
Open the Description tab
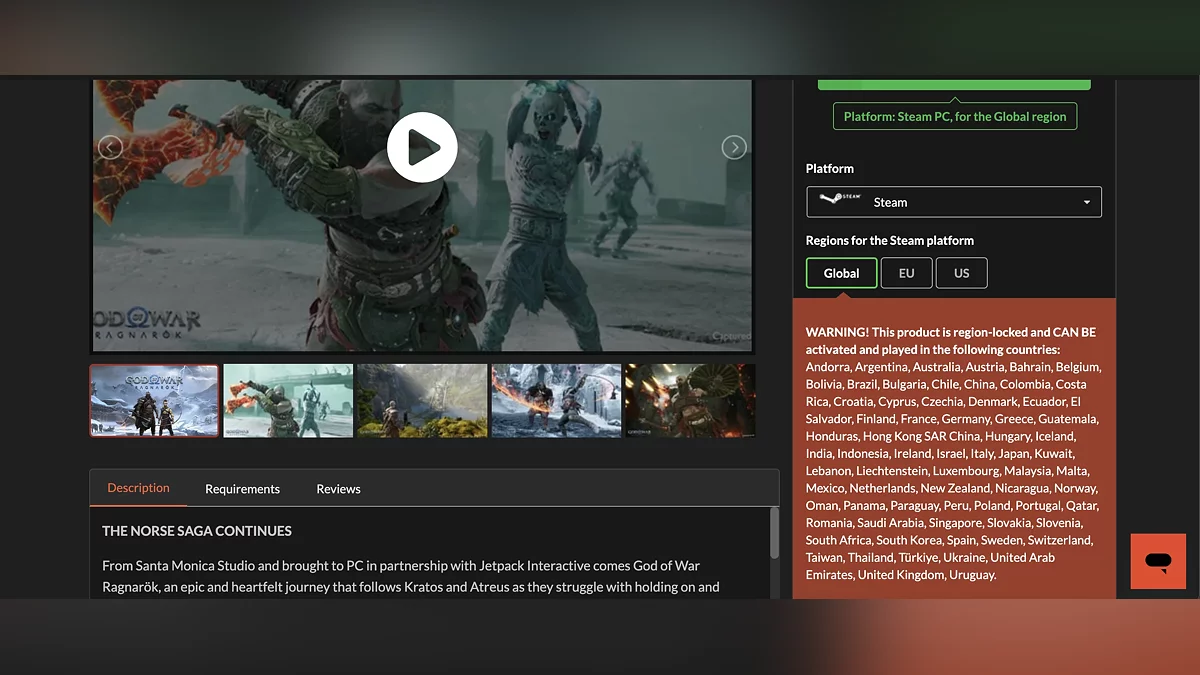tap(138, 488)
